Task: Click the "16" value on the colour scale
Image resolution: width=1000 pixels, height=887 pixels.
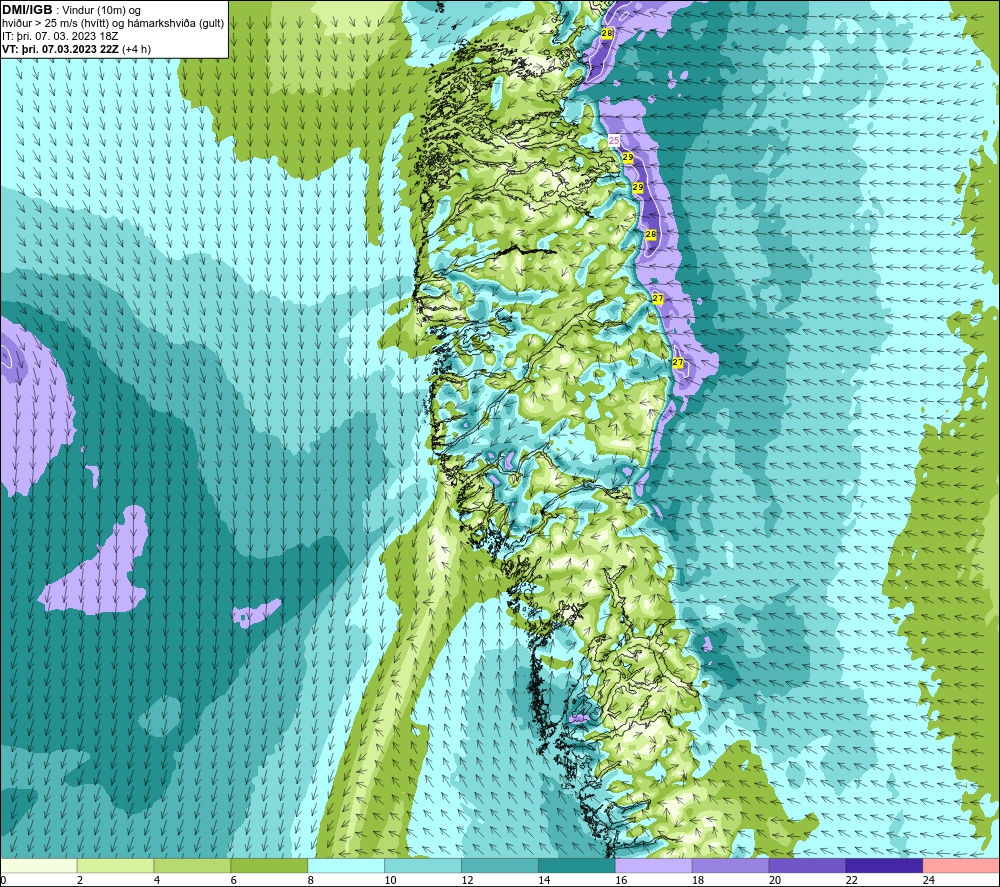Action: tap(621, 880)
